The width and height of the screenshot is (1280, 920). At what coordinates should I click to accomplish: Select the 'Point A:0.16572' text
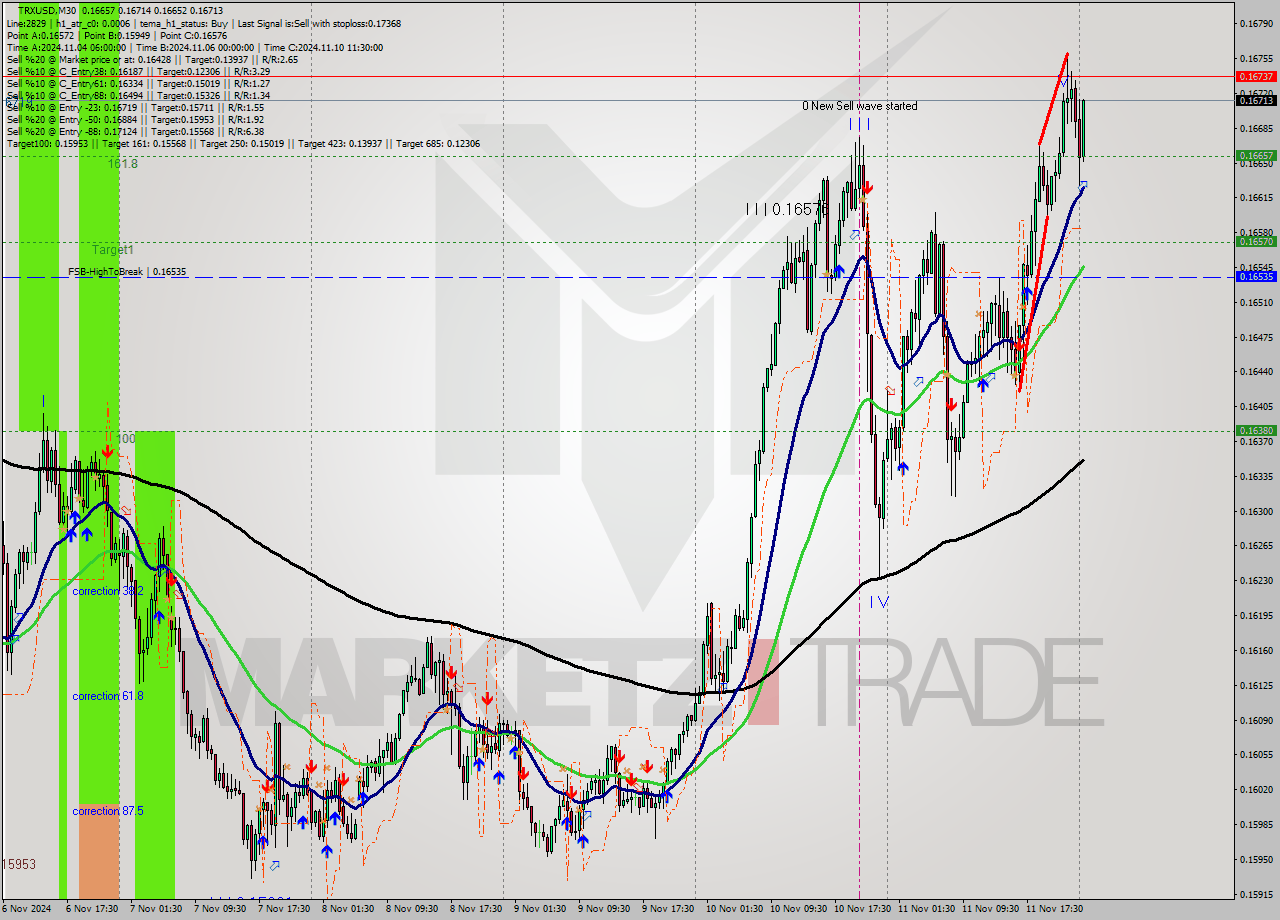click(40, 35)
